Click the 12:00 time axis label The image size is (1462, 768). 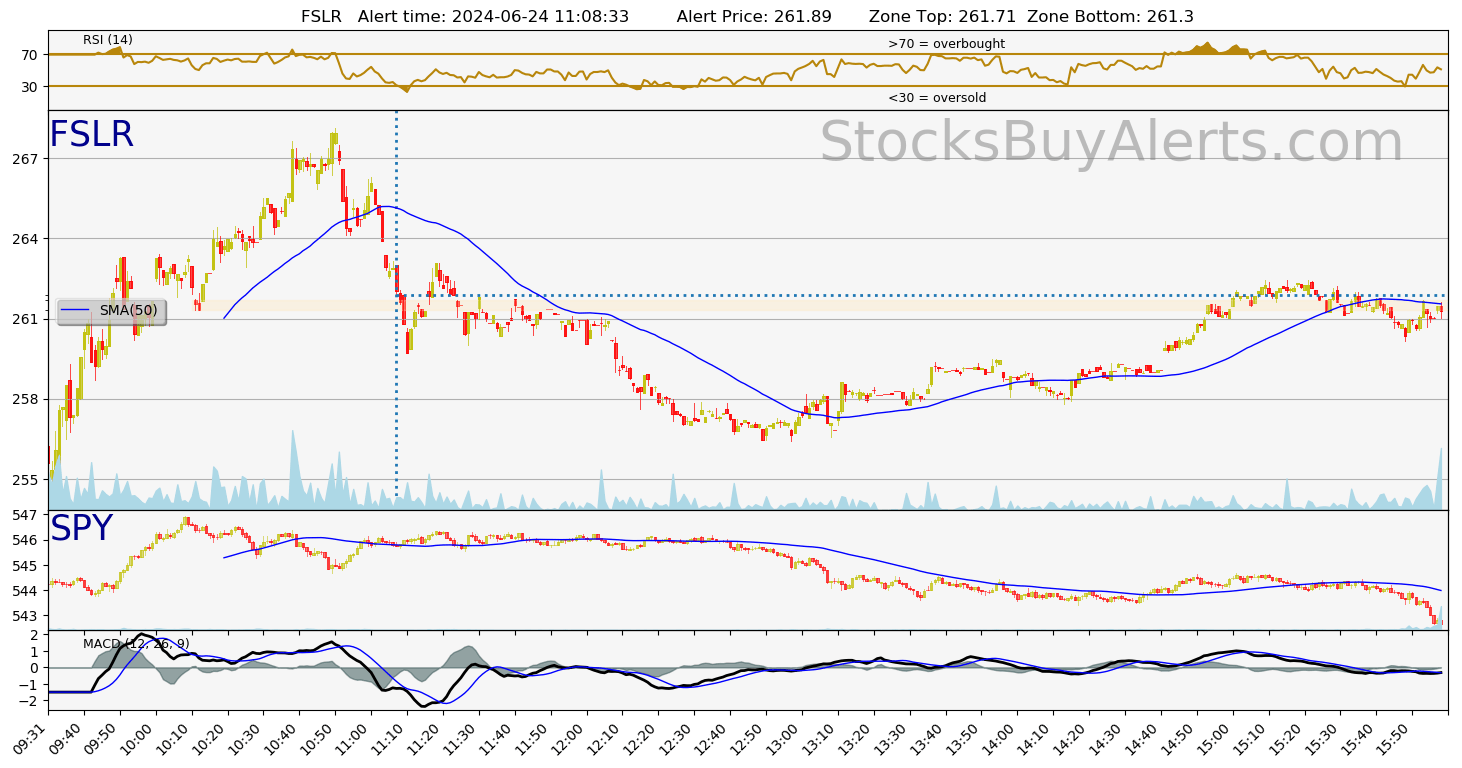point(569,738)
